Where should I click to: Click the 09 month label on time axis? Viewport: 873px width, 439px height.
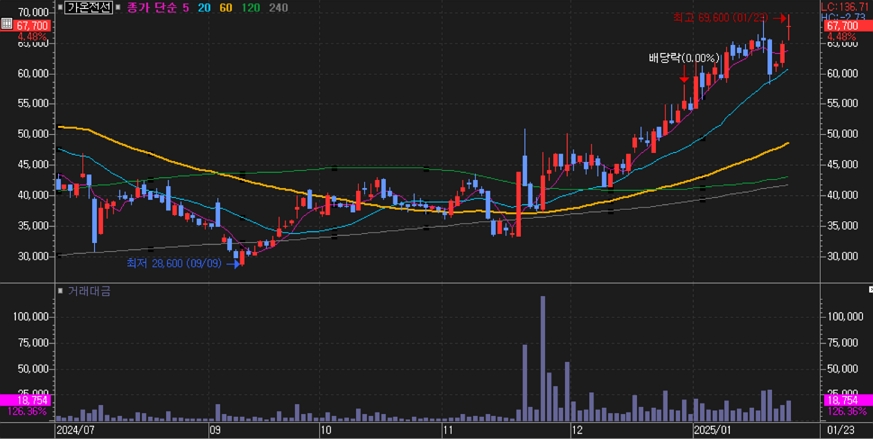(x=215, y=430)
